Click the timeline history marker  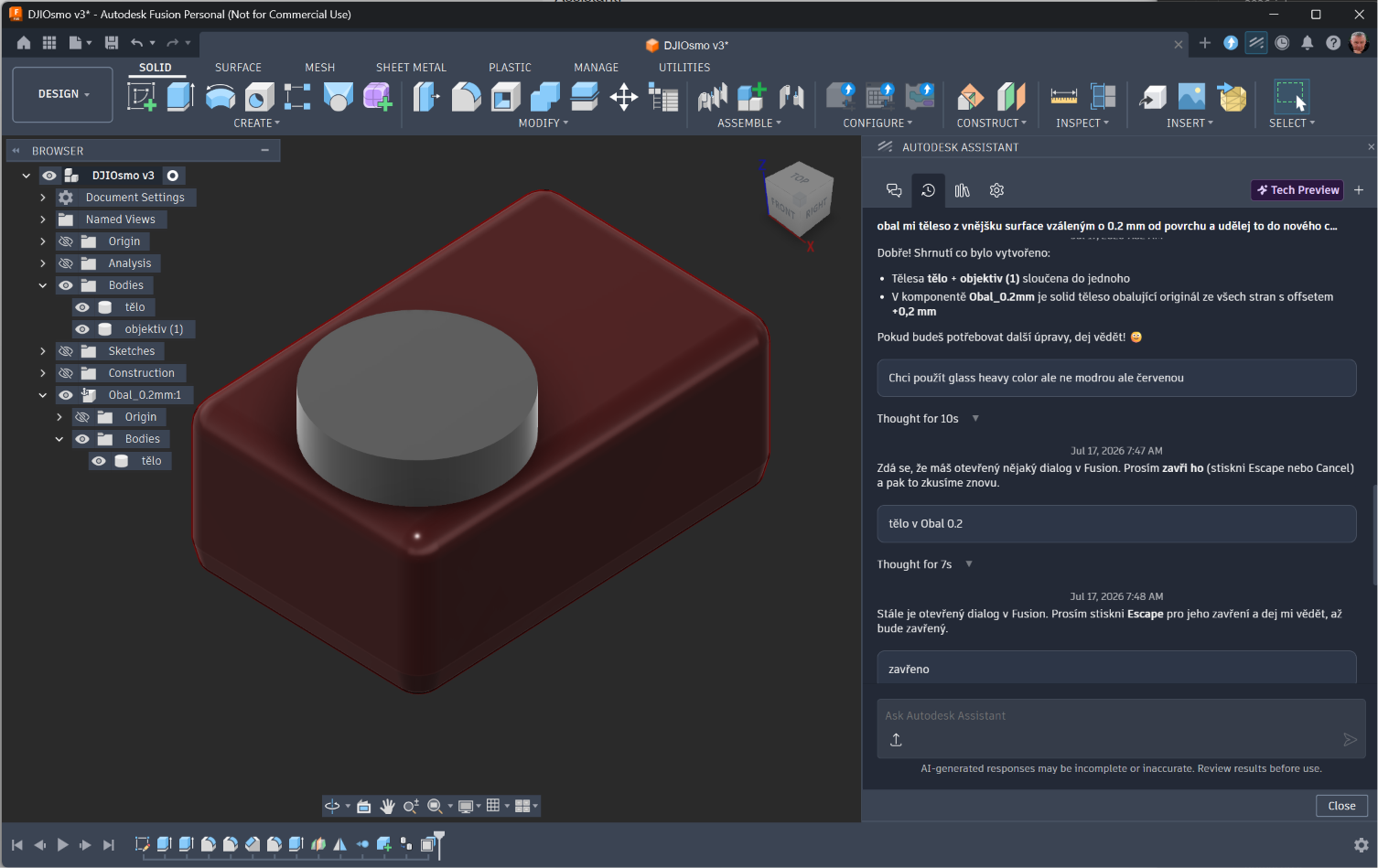click(x=439, y=844)
